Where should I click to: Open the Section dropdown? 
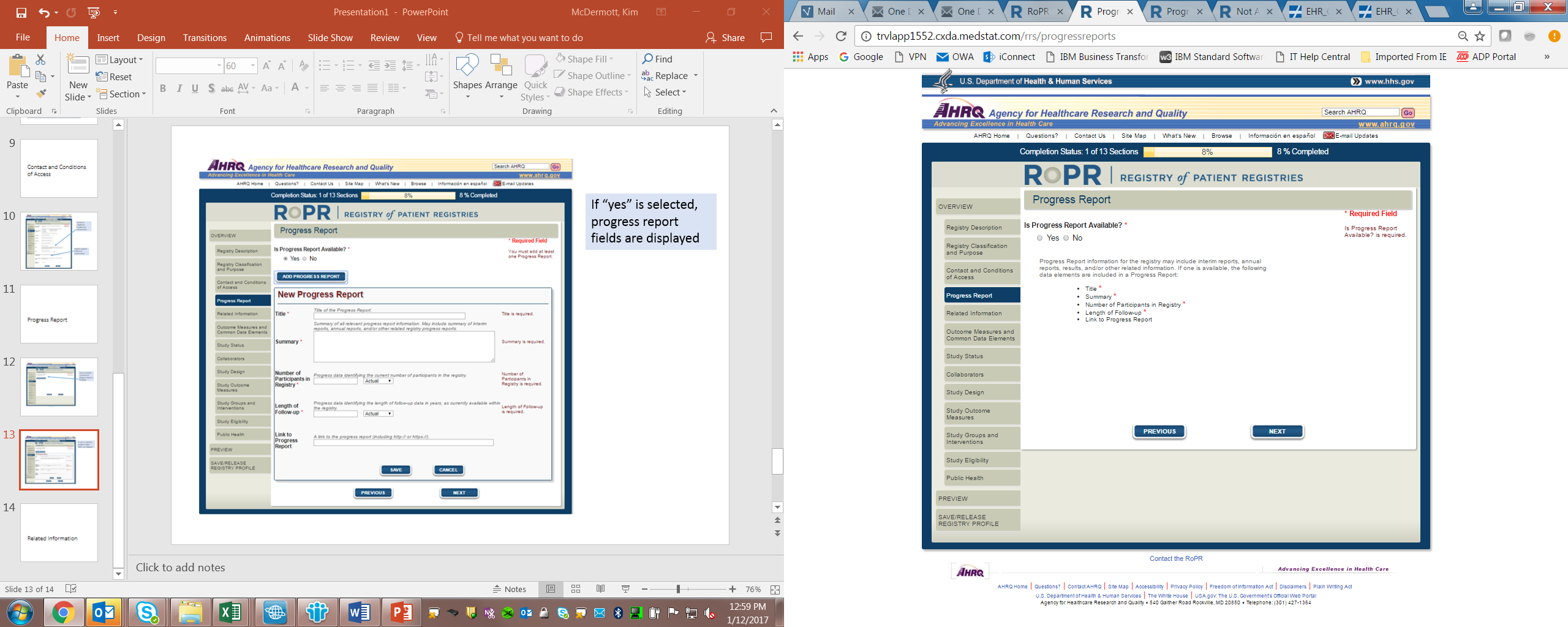tap(122, 94)
